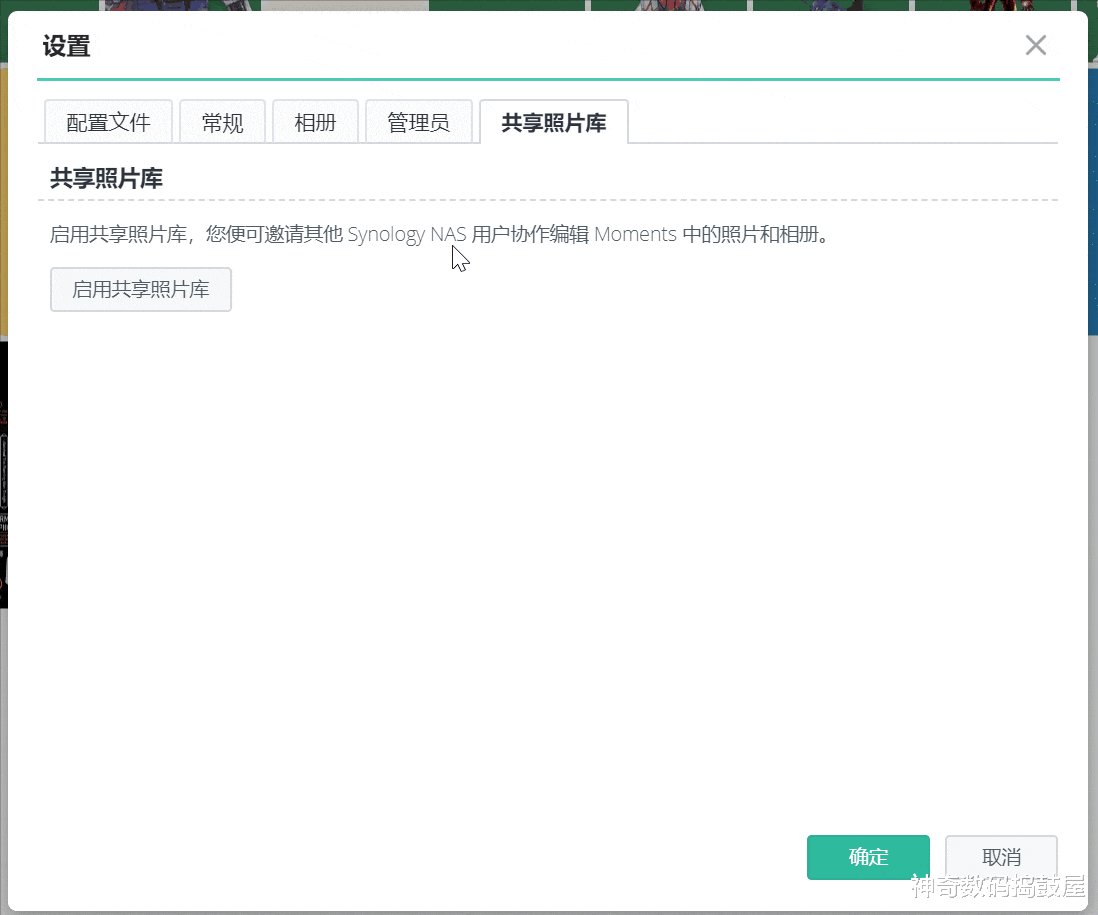This screenshot has width=1098, height=915.
Task: Click the Moments text in the description
Action: click(x=637, y=234)
